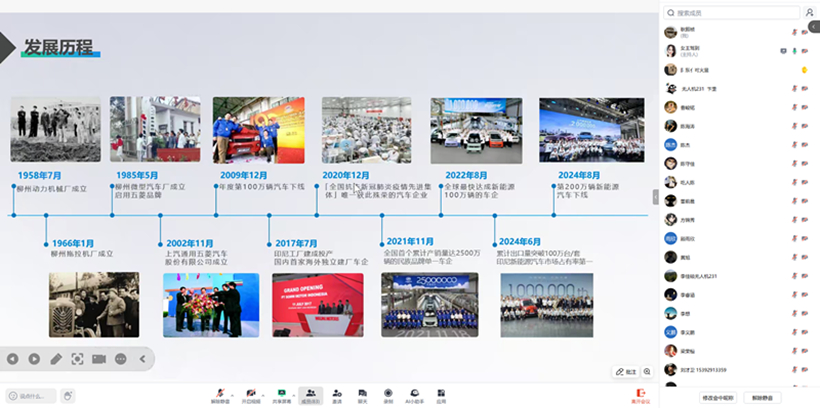Unmute microphone with 解除静音 button
The width and height of the screenshot is (820, 408).
220,396
